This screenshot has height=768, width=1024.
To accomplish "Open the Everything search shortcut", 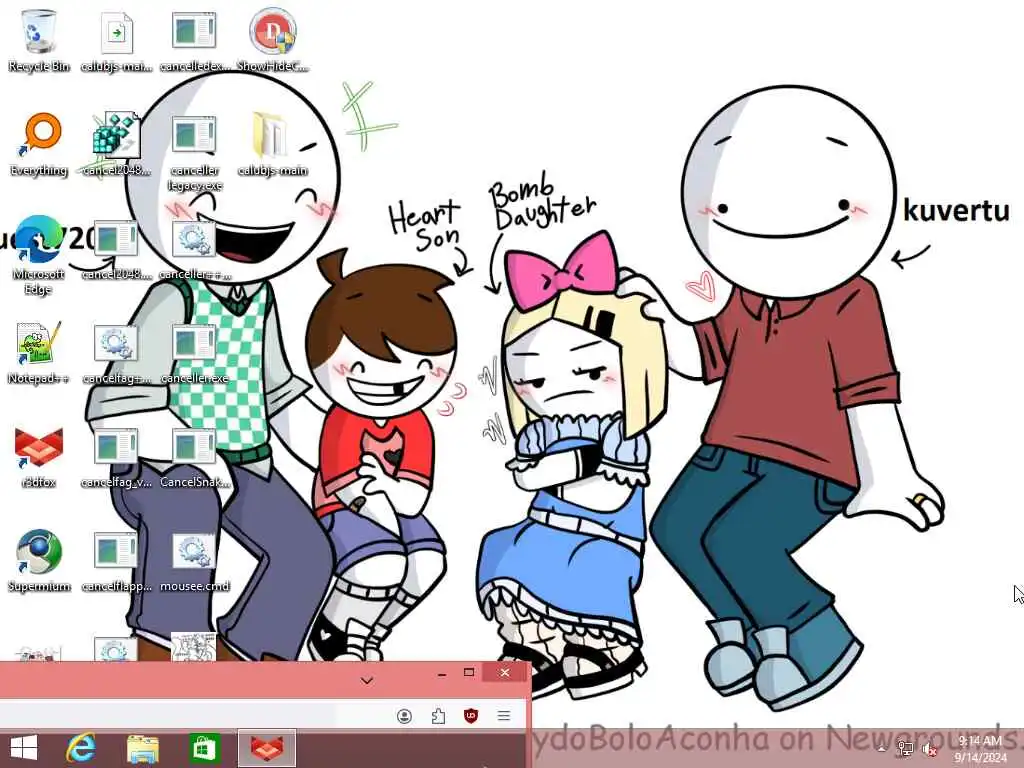I will click(x=39, y=144).
